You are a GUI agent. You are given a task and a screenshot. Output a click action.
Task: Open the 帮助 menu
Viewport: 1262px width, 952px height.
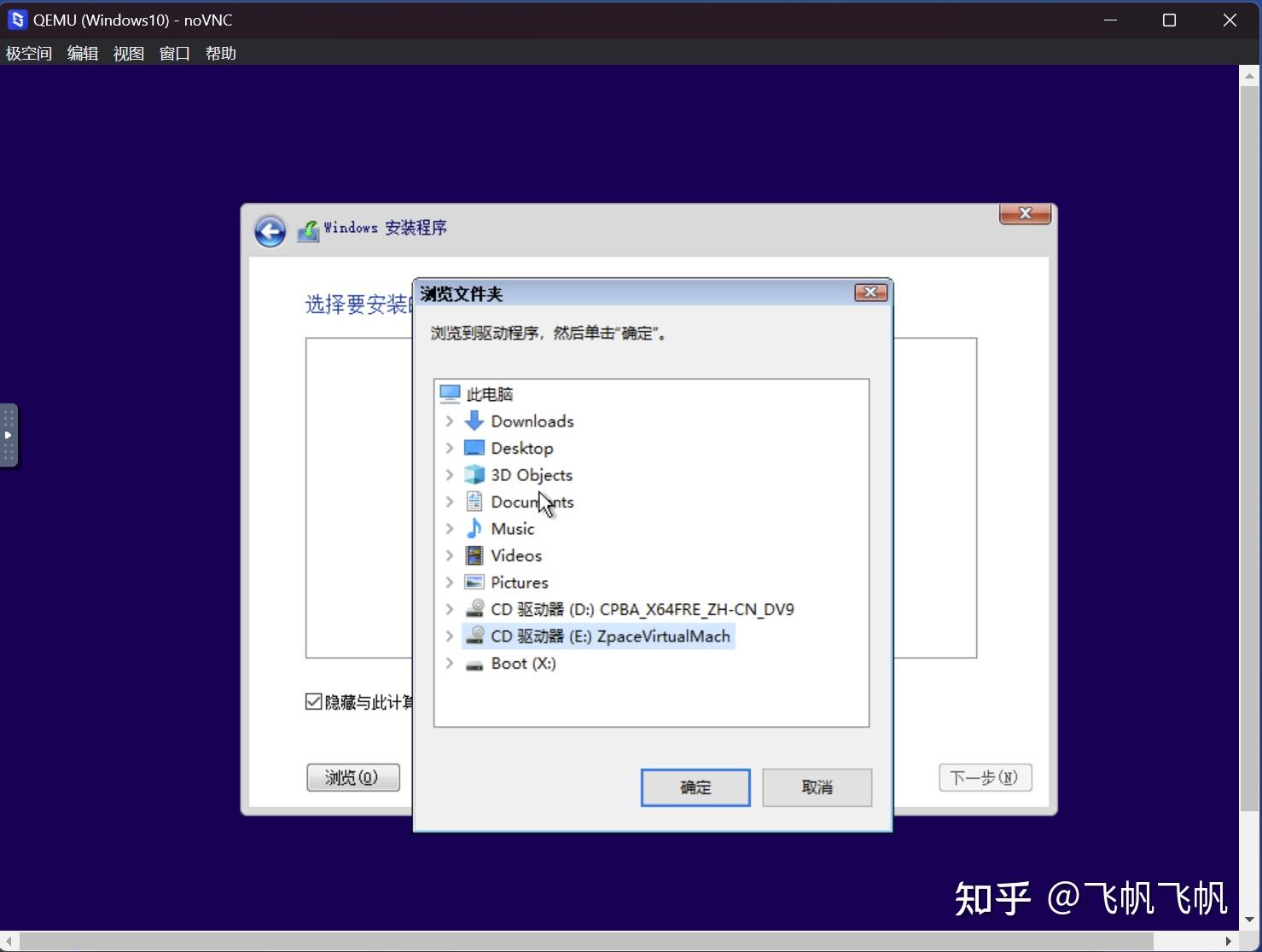[219, 53]
